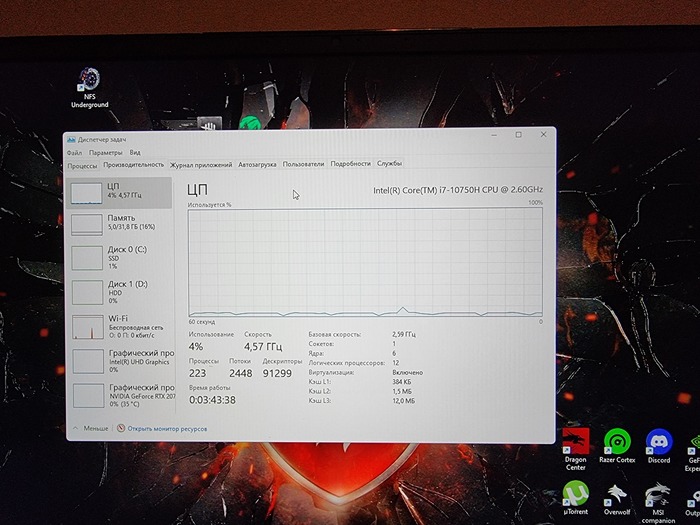Select the Wi-Fi mini graph thumbnail
The image size is (700, 525).
pos(88,327)
